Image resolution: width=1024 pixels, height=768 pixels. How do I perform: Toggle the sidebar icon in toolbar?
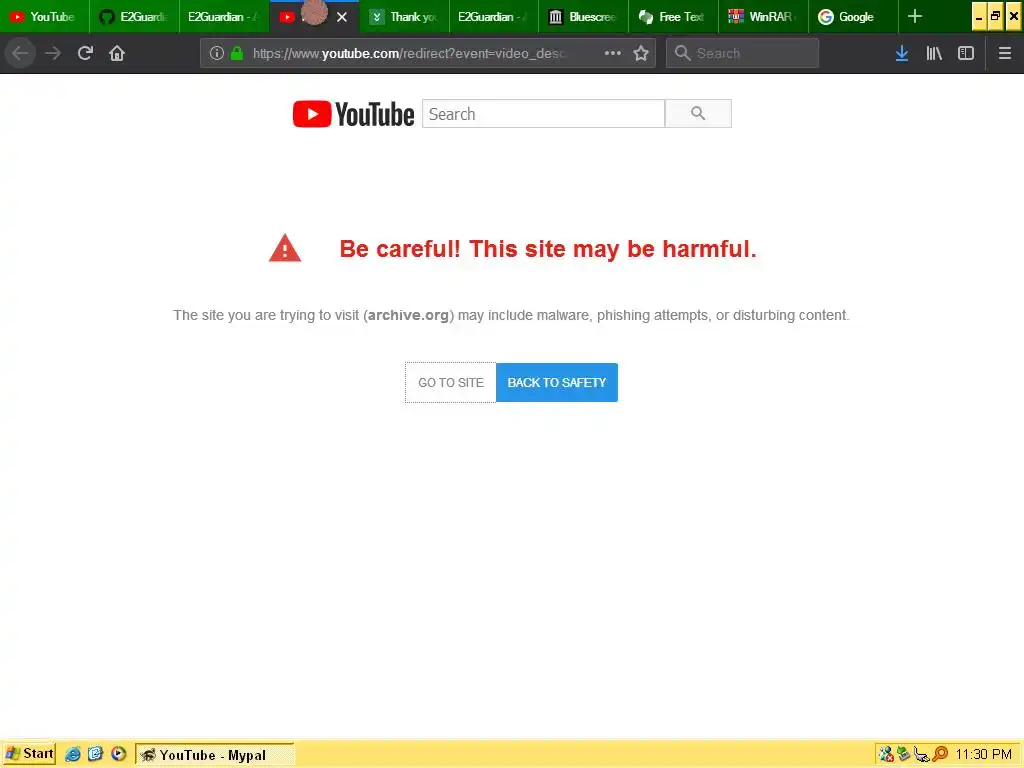[966, 53]
